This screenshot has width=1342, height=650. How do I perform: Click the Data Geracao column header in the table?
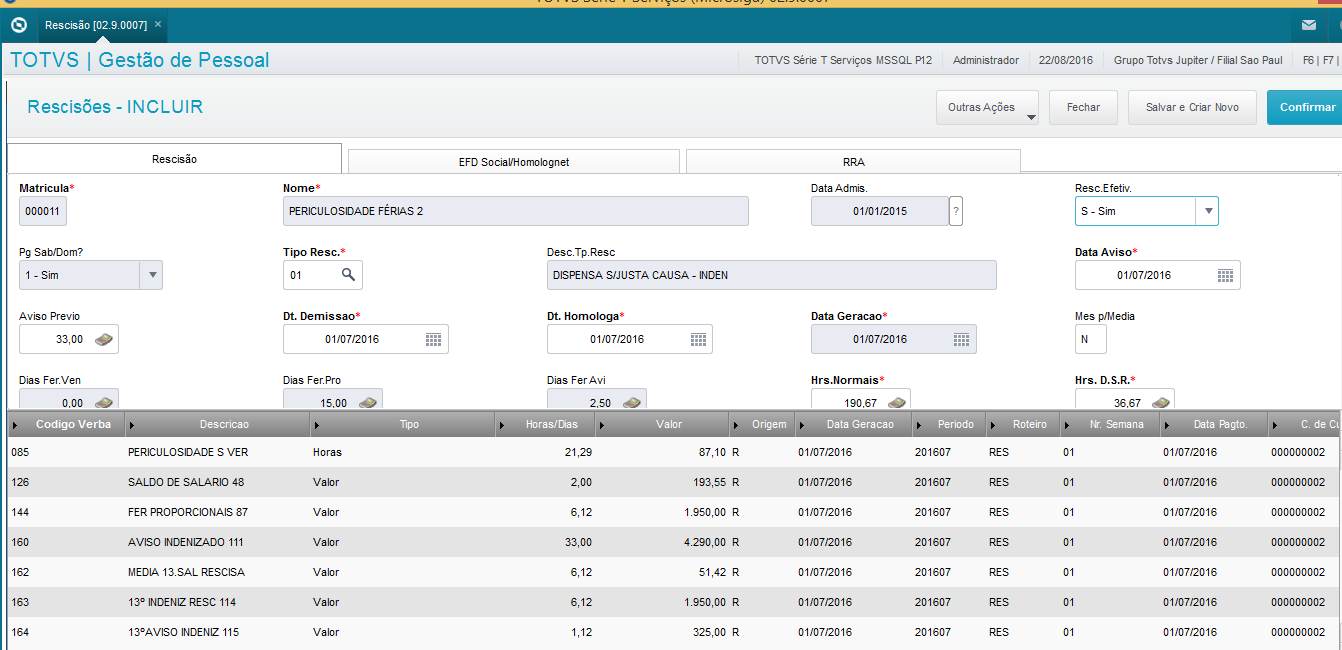tap(853, 425)
